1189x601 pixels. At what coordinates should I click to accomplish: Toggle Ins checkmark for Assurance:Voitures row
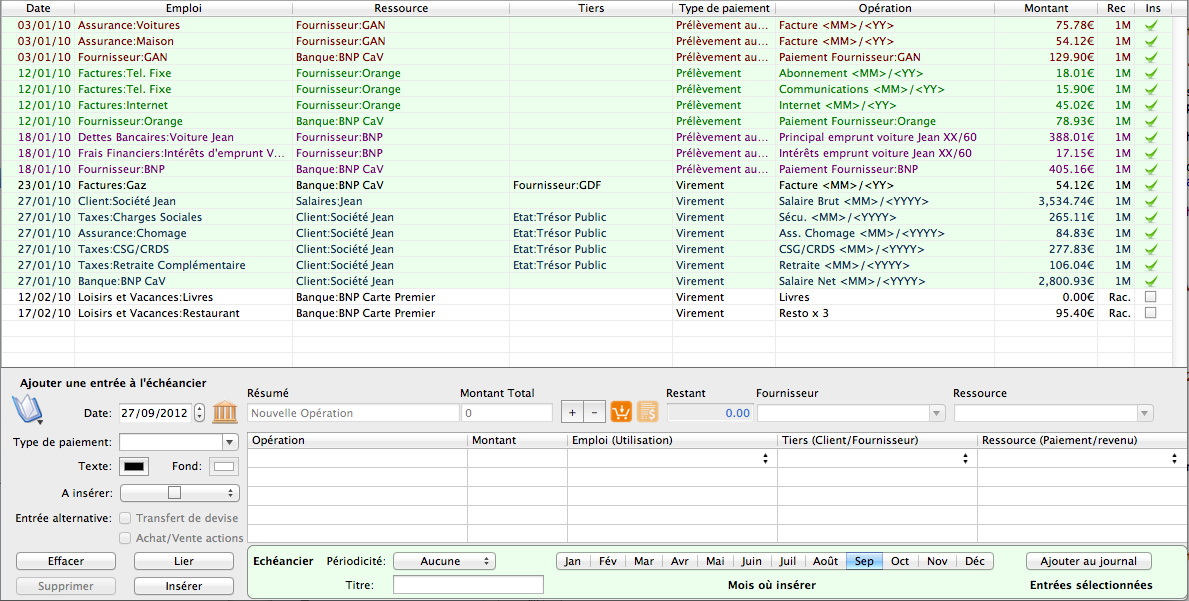point(1150,25)
